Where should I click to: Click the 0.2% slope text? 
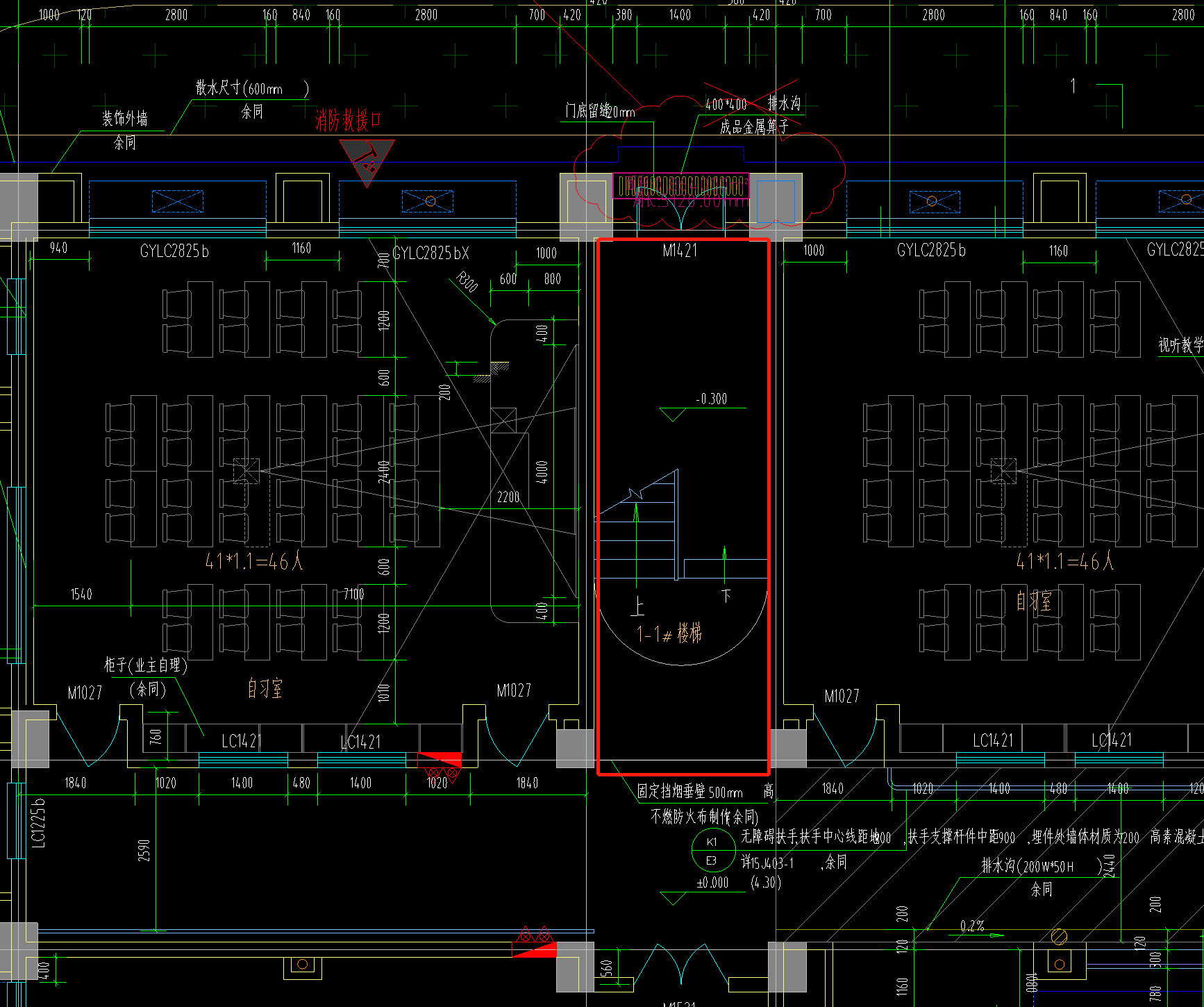pos(973,926)
